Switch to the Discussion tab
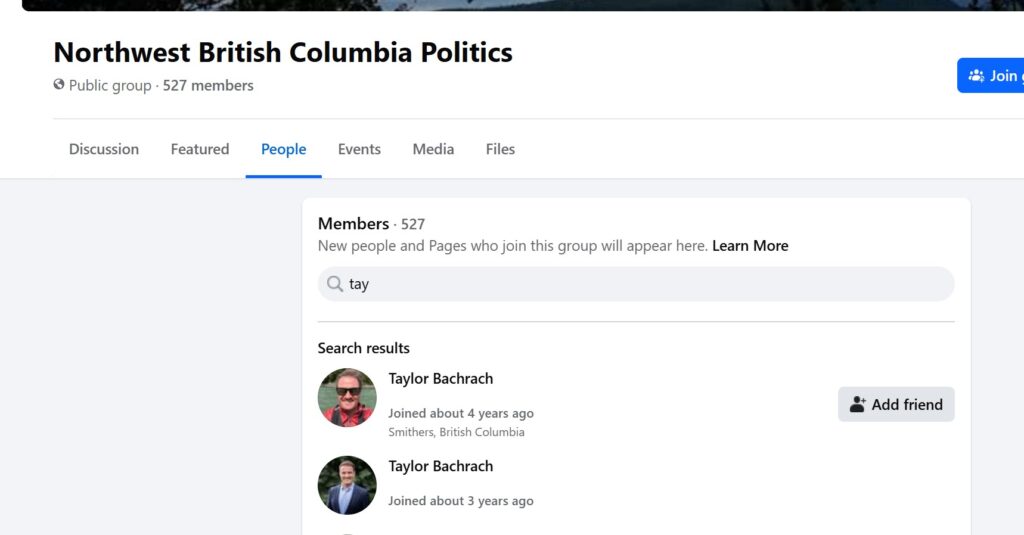This screenshot has width=1024, height=535. (104, 149)
